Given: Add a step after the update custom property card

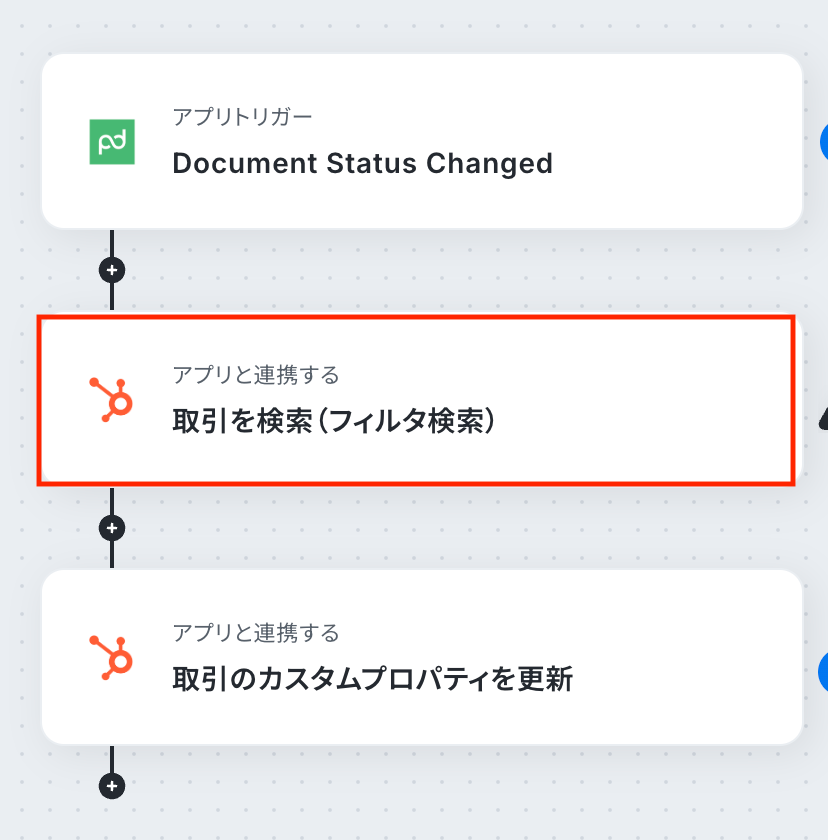Looking at the screenshot, I should click(x=112, y=786).
